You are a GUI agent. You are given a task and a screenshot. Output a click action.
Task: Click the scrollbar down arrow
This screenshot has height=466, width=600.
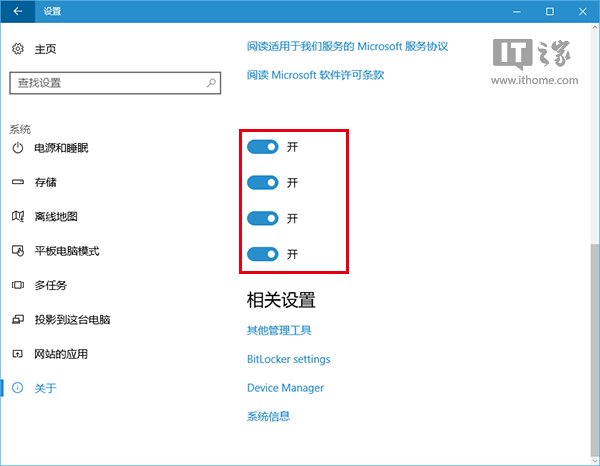pyautogui.click(x=595, y=460)
